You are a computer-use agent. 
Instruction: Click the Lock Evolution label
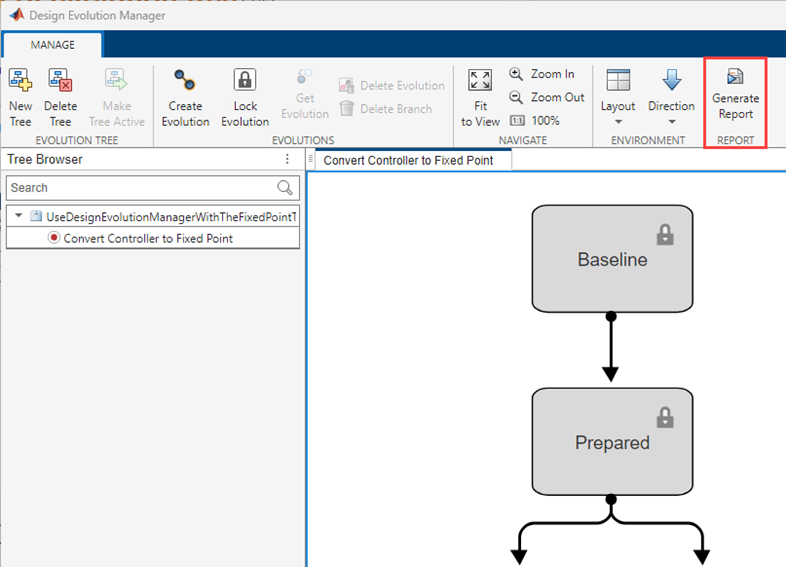tap(245, 114)
